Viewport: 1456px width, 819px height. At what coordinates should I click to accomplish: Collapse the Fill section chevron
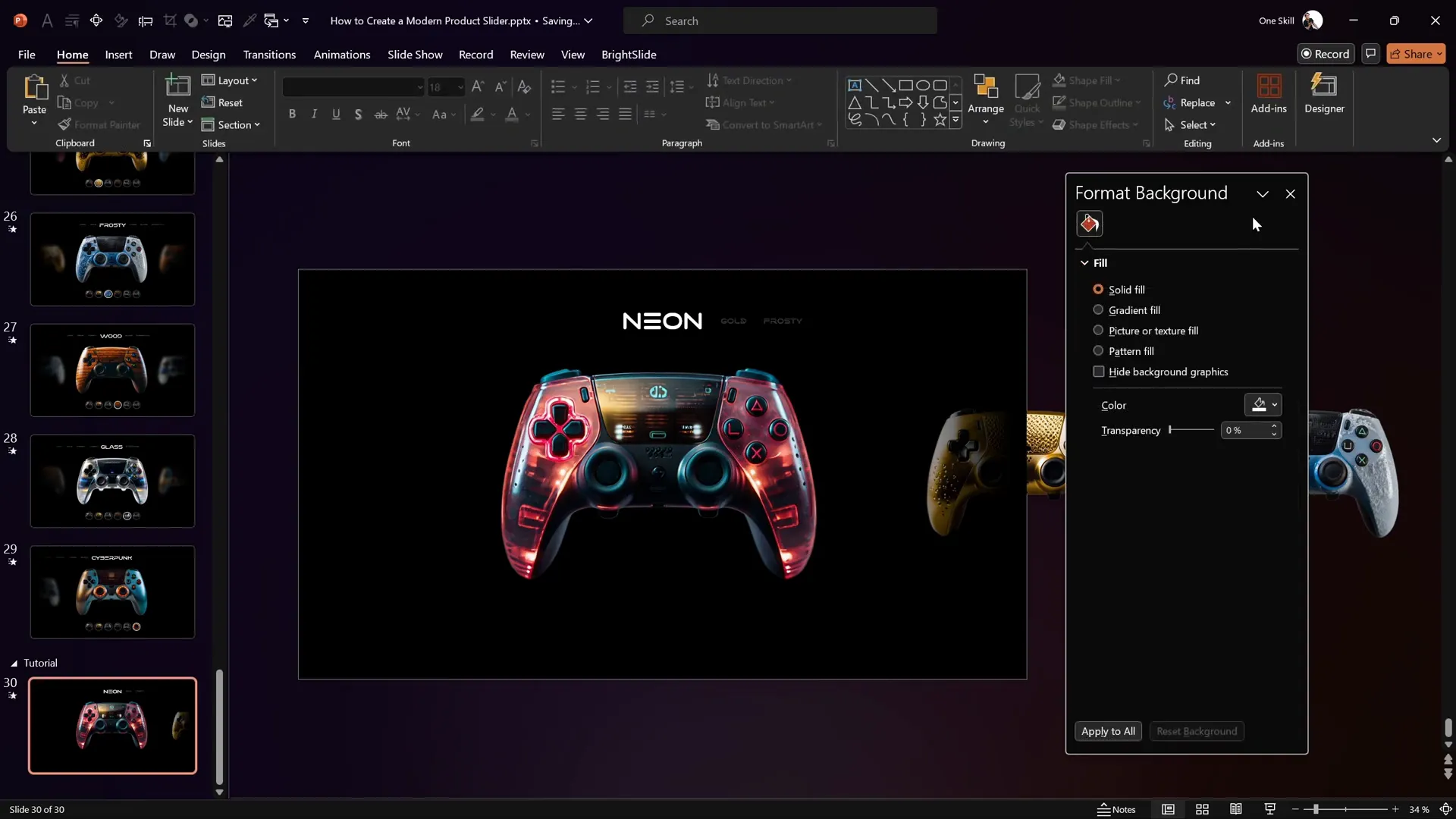coord(1084,263)
